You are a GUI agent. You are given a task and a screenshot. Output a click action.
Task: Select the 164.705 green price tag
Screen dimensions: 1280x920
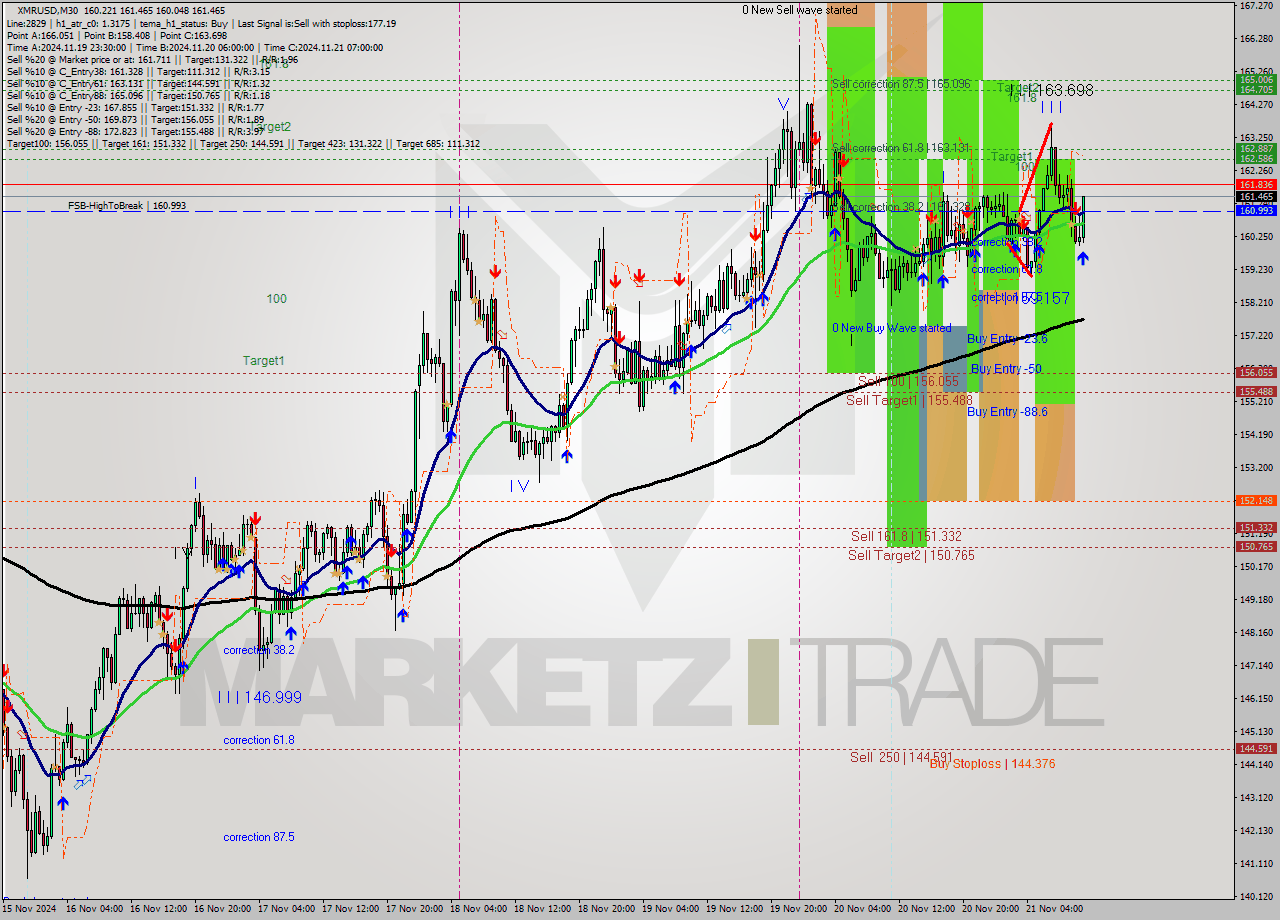[x=1256, y=89]
